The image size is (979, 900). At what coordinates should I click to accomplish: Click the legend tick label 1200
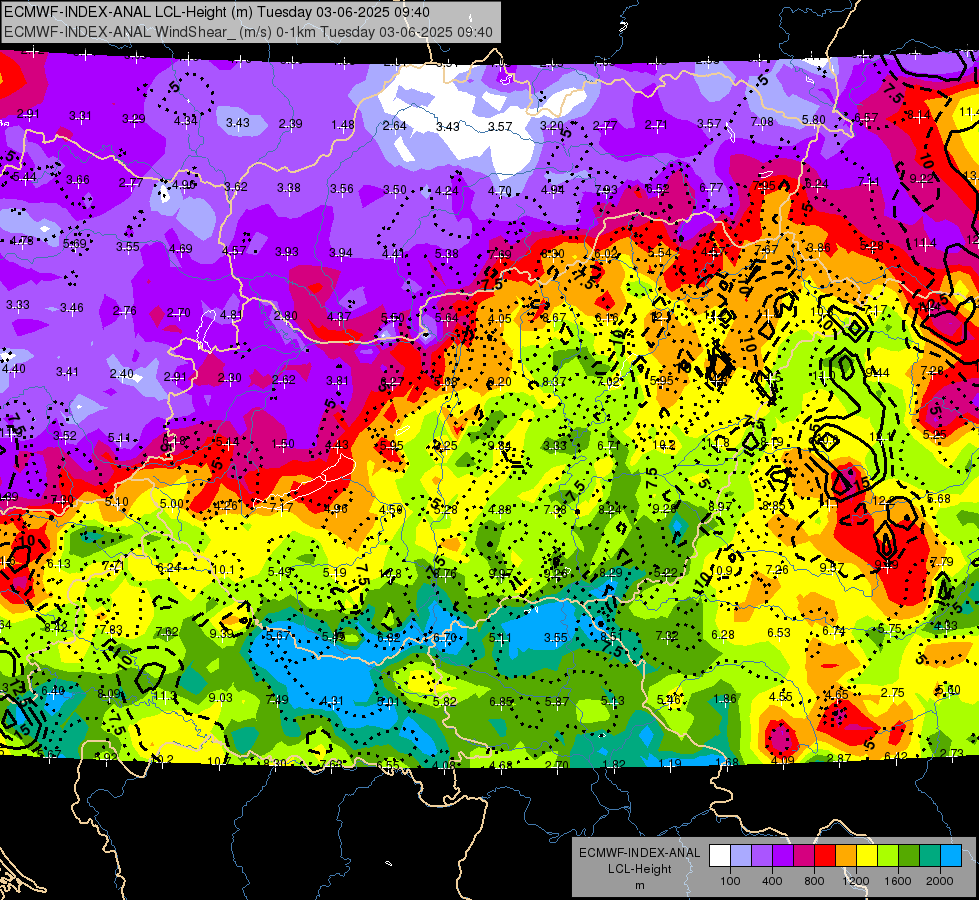pyautogui.click(x=856, y=881)
